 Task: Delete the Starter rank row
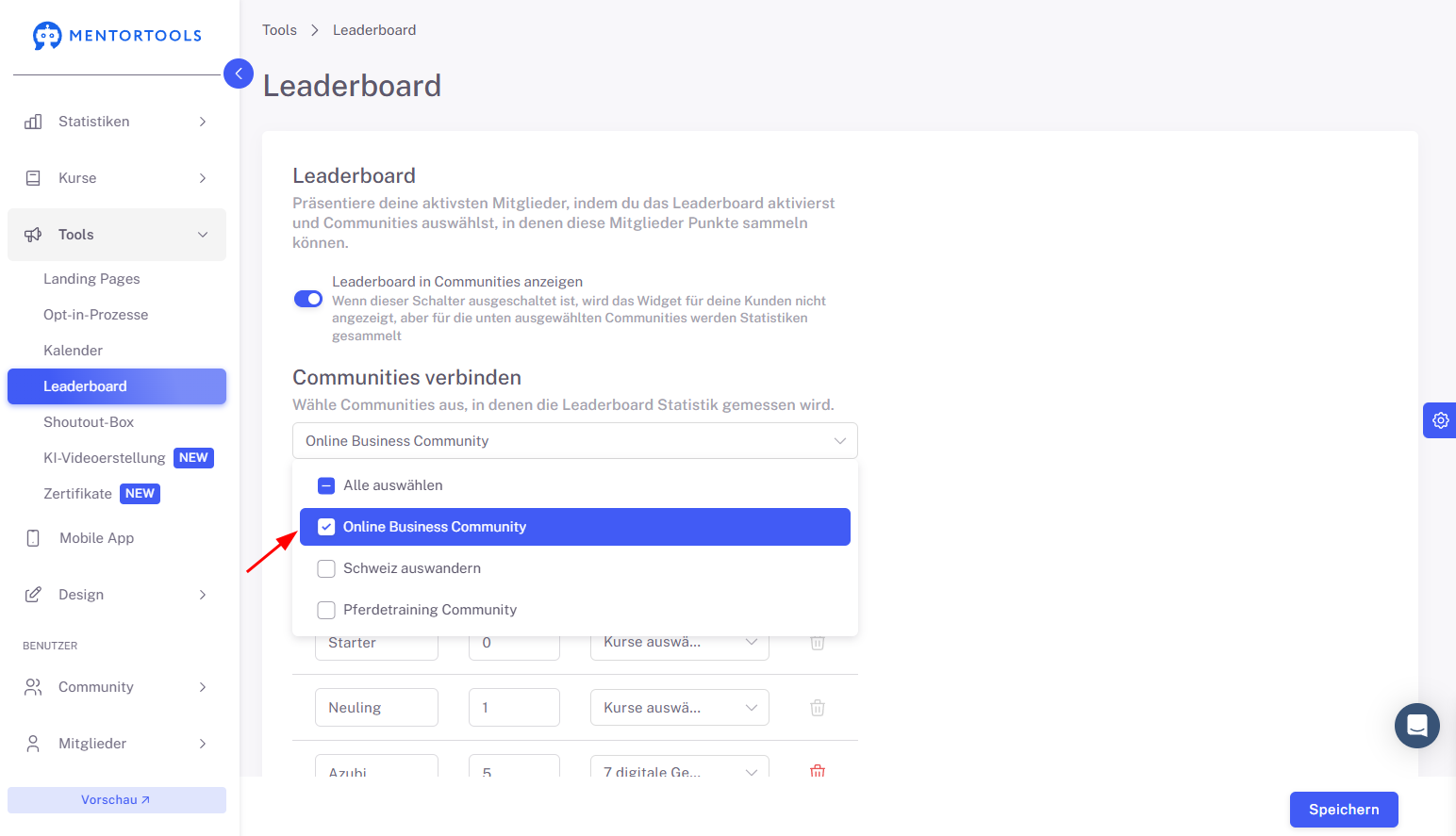[x=818, y=643]
